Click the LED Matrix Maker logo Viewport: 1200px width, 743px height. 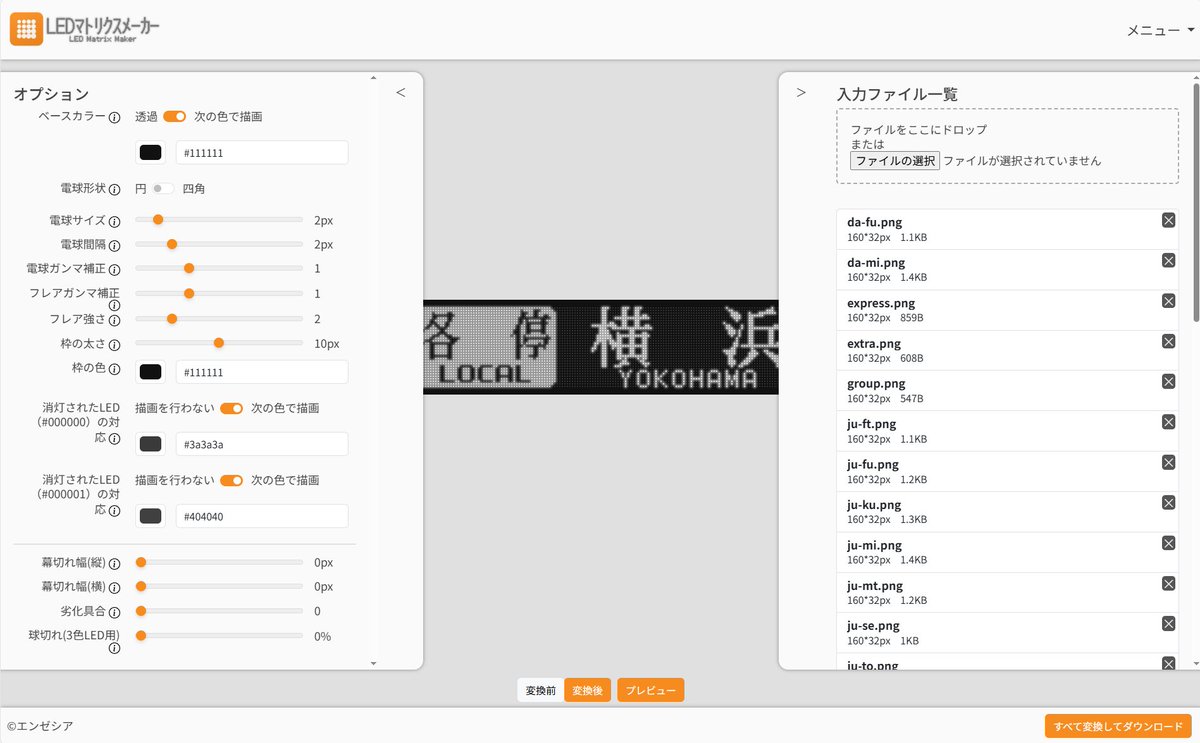point(84,28)
